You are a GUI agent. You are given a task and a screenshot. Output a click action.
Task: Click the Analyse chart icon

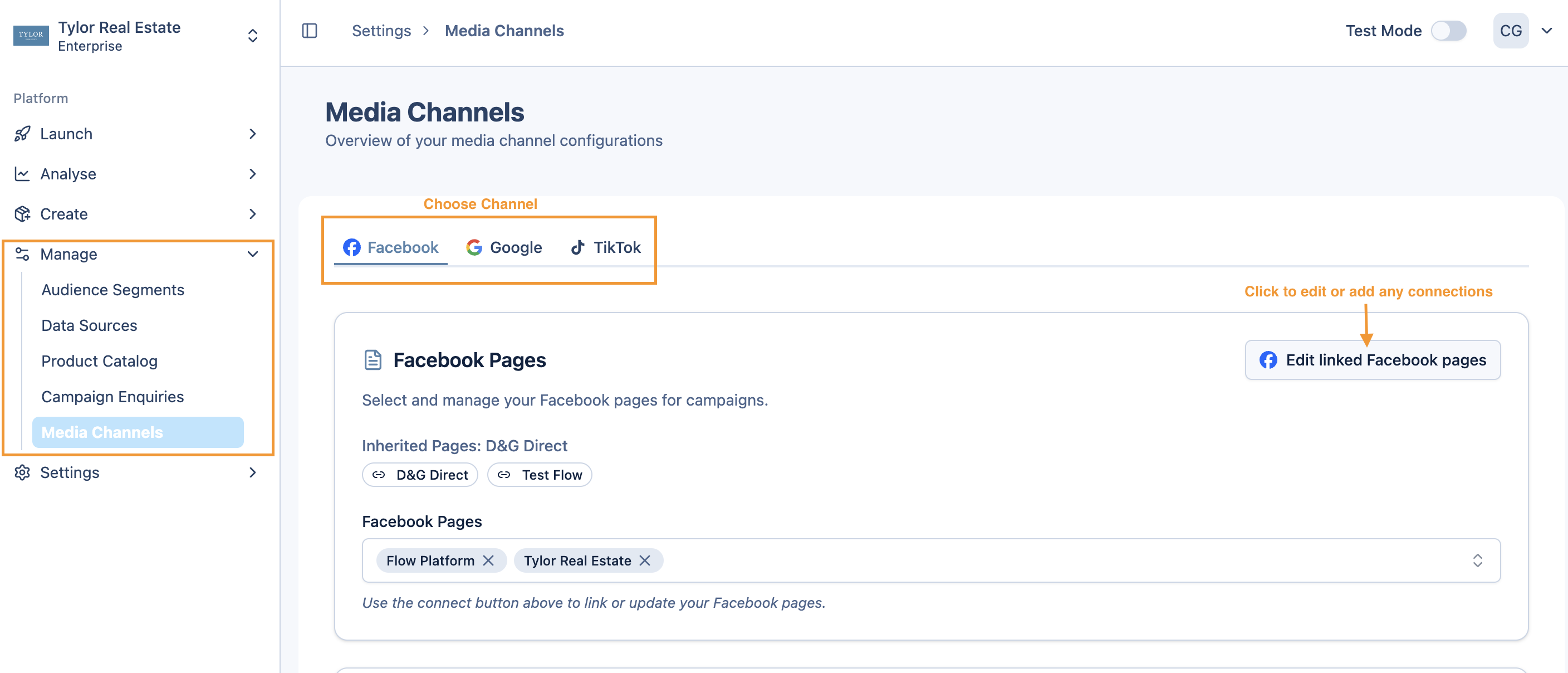(22, 174)
